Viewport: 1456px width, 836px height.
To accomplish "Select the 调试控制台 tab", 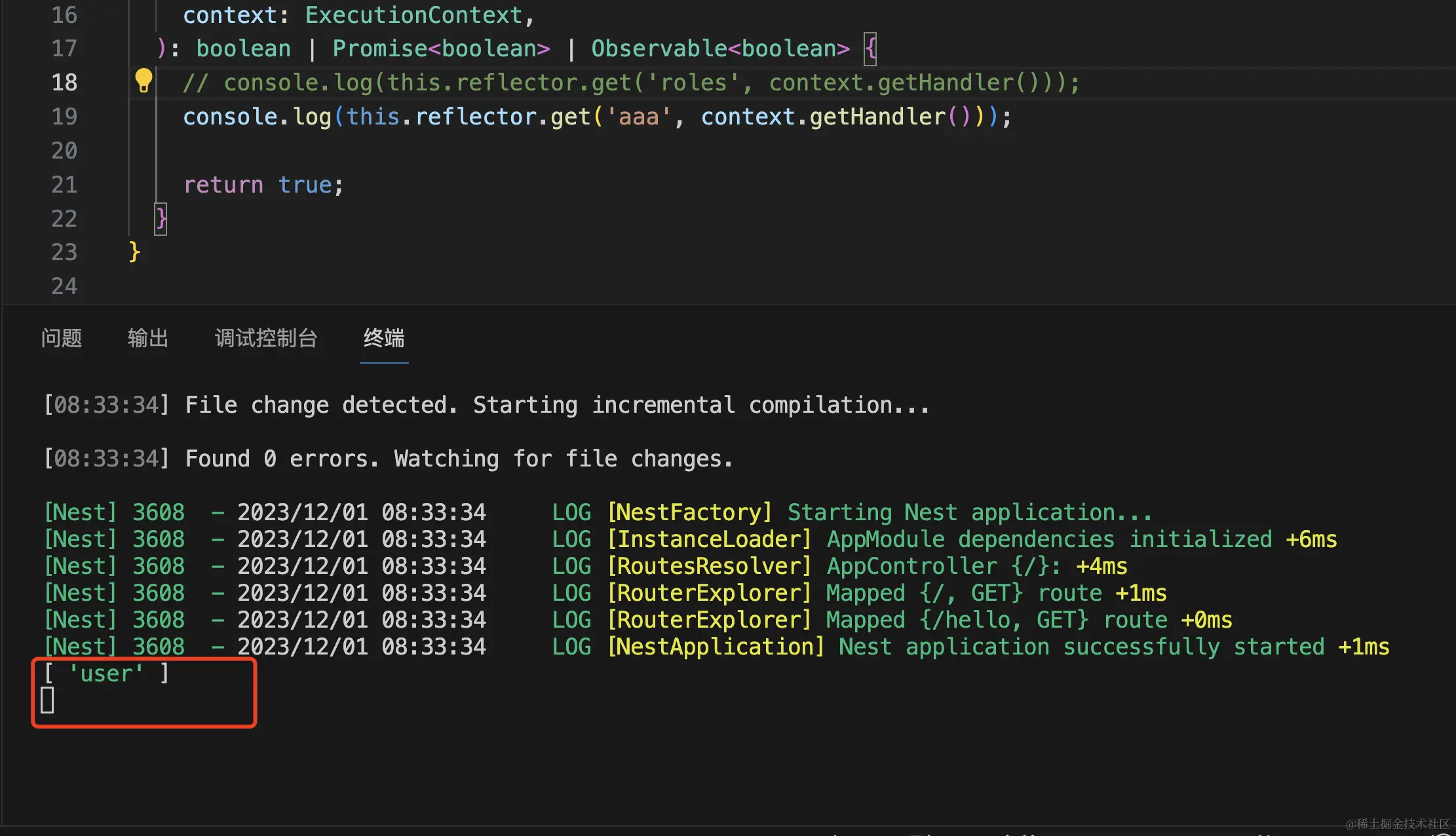I will [x=266, y=338].
